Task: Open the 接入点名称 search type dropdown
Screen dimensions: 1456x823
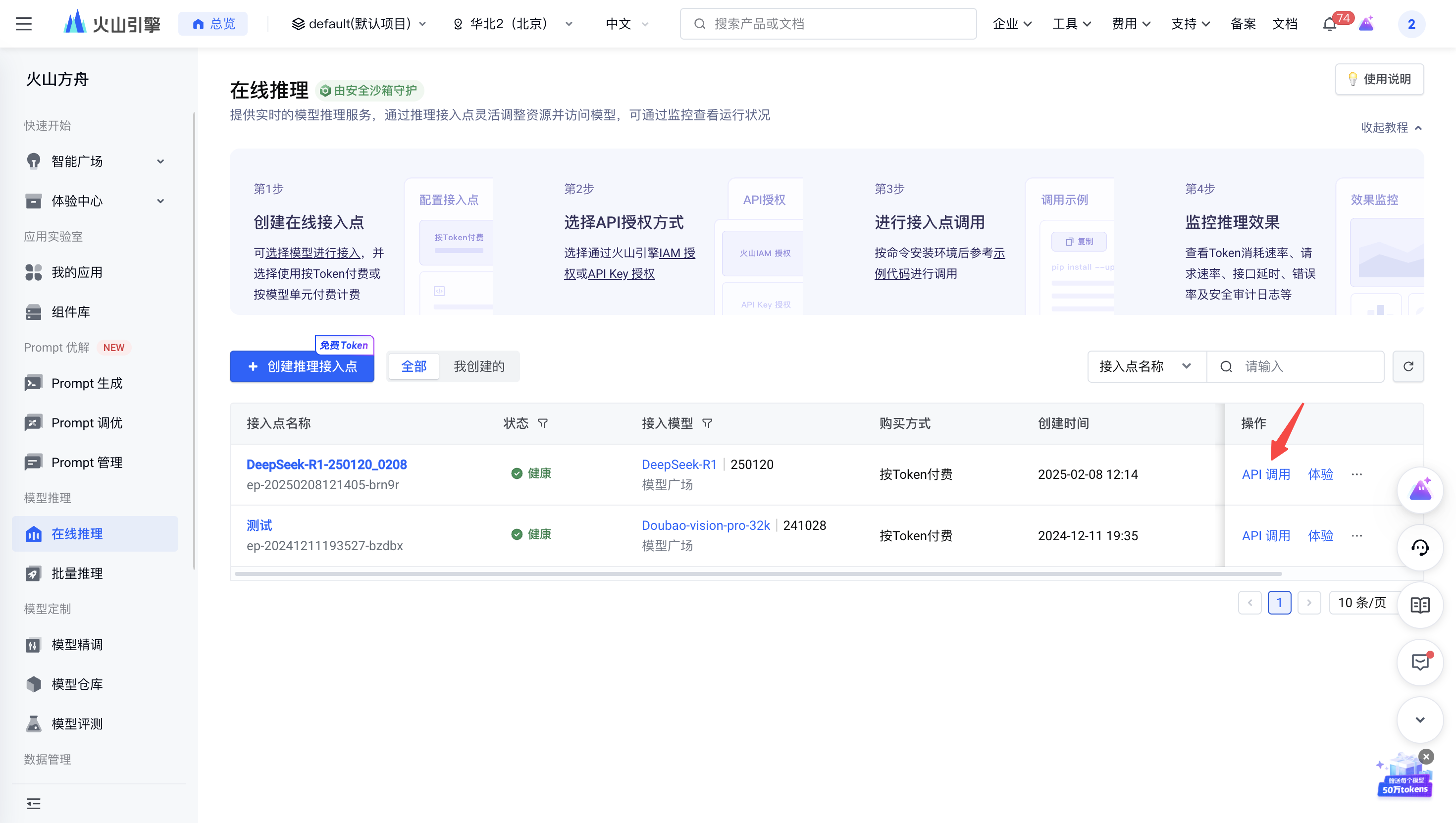Action: point(1146,366)
